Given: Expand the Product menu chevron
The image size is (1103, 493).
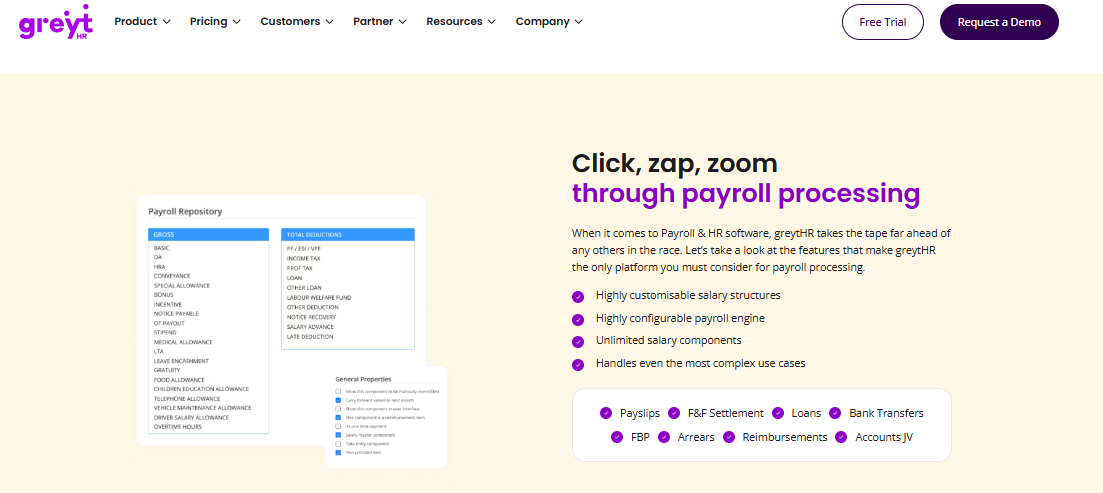Looking at the screenshot, I should click(167, 22).
